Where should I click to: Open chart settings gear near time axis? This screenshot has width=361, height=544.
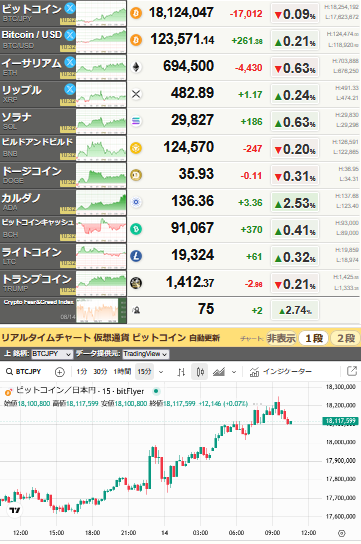pos(342,533)
